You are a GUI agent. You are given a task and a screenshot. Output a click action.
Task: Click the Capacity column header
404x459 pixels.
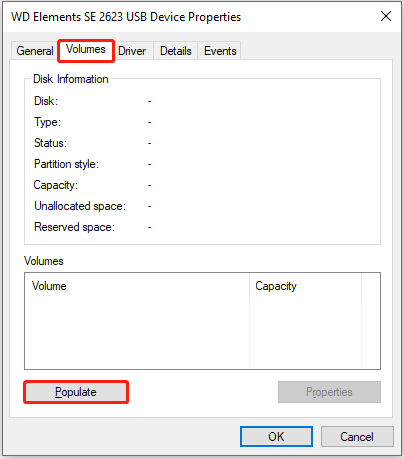pyautogui.click(x=305, y=286)
